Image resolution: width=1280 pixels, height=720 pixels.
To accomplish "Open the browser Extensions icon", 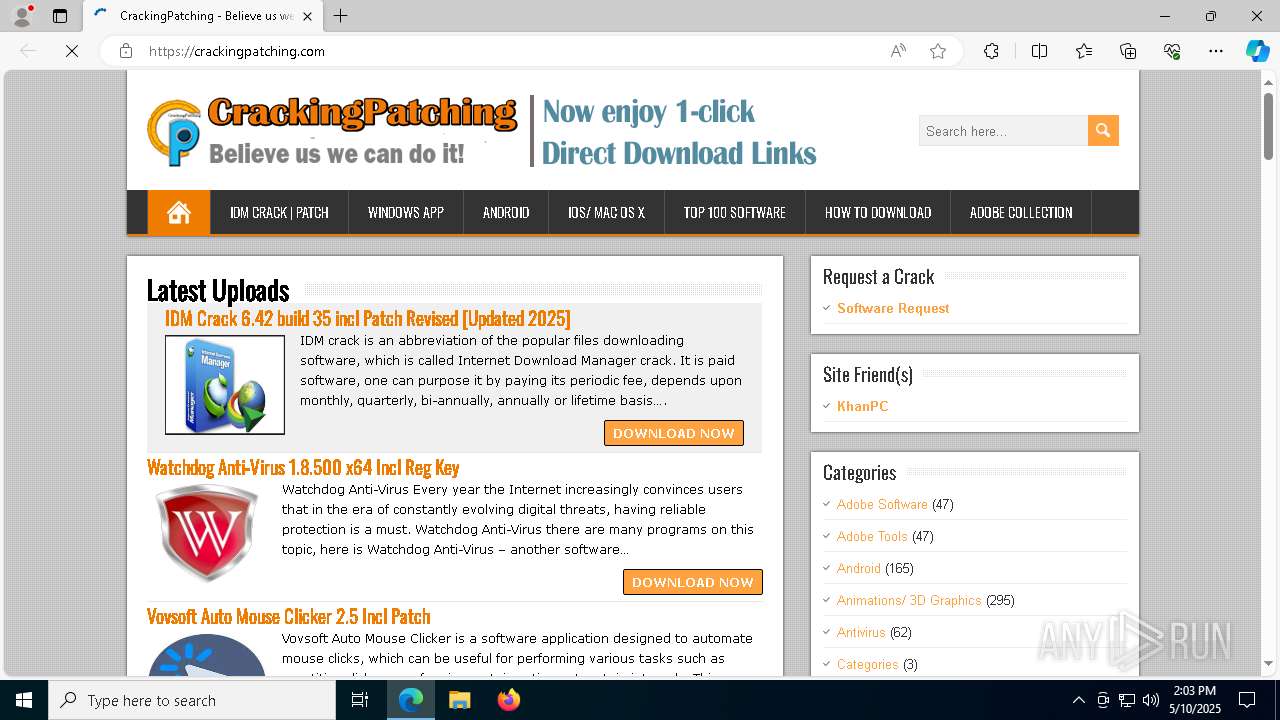I will tap(991, 51).
